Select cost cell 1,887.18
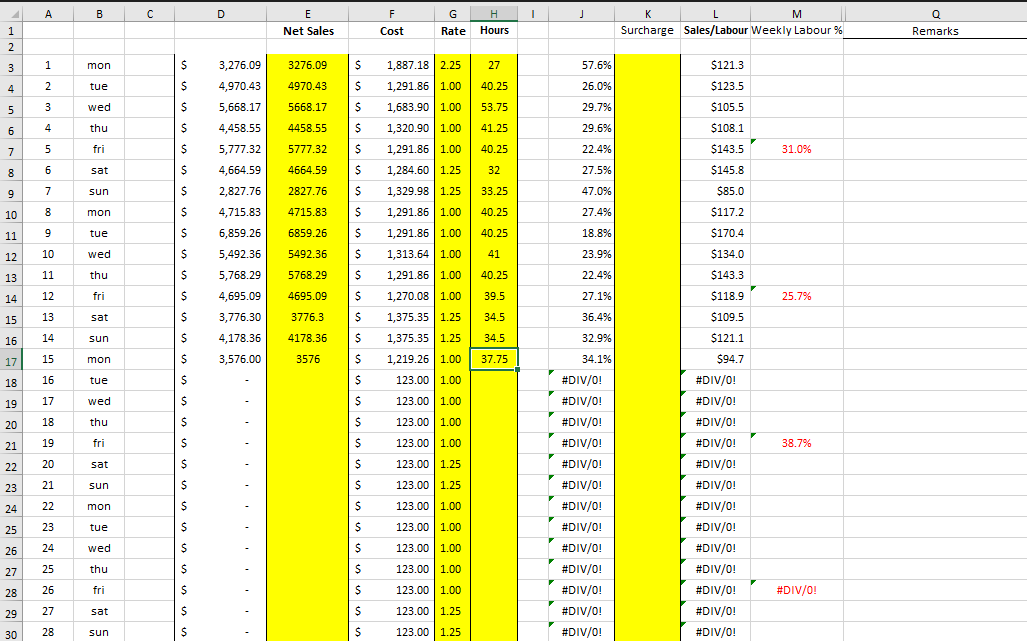 pos(392,65)
